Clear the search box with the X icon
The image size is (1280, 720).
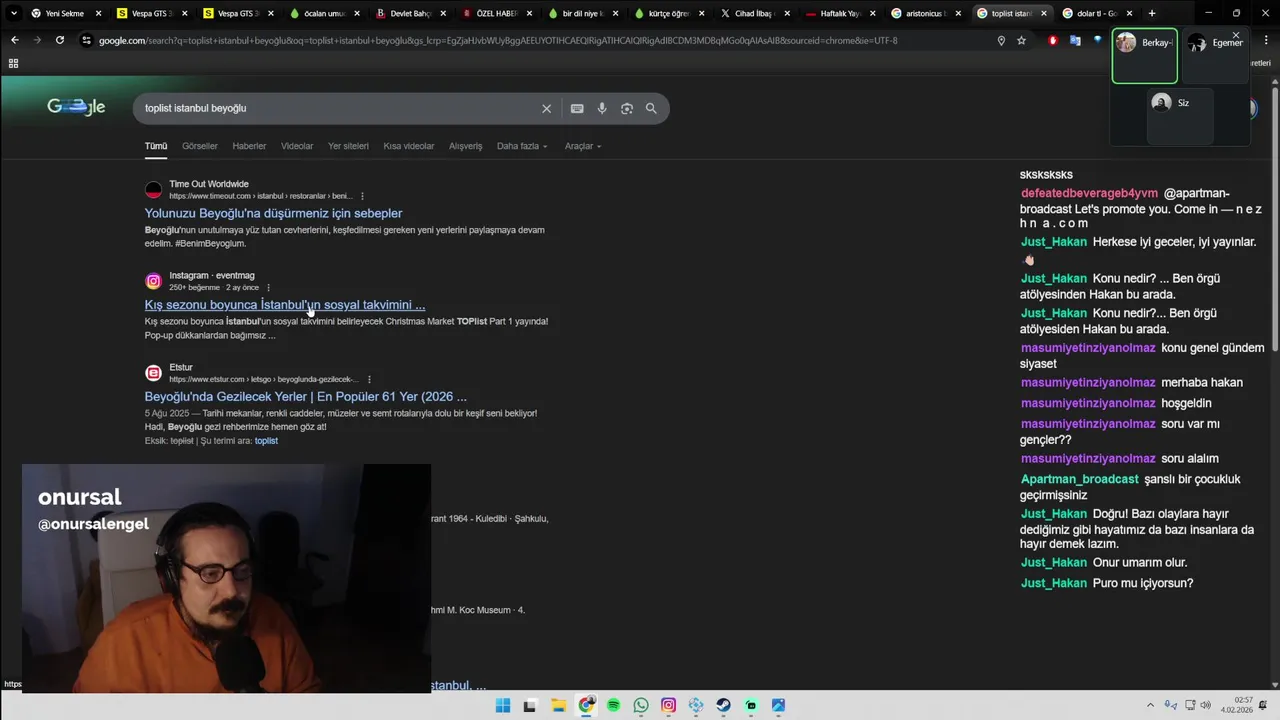click(x=546, y=108)
